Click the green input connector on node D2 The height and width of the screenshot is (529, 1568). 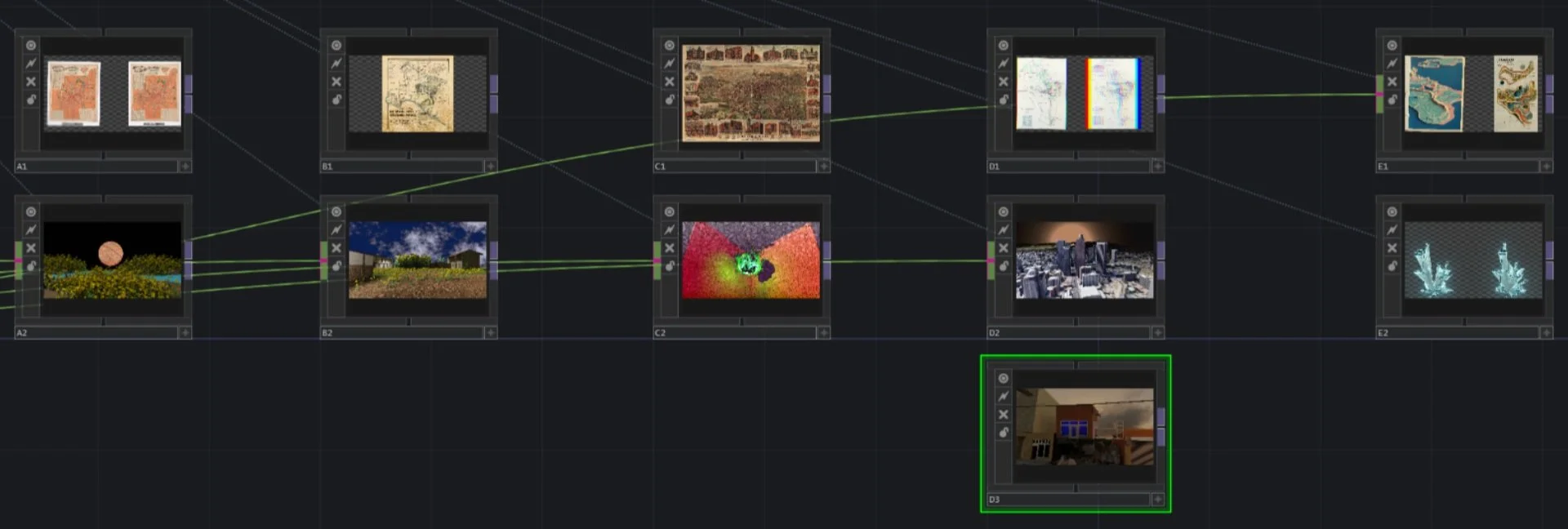point(991,260)
